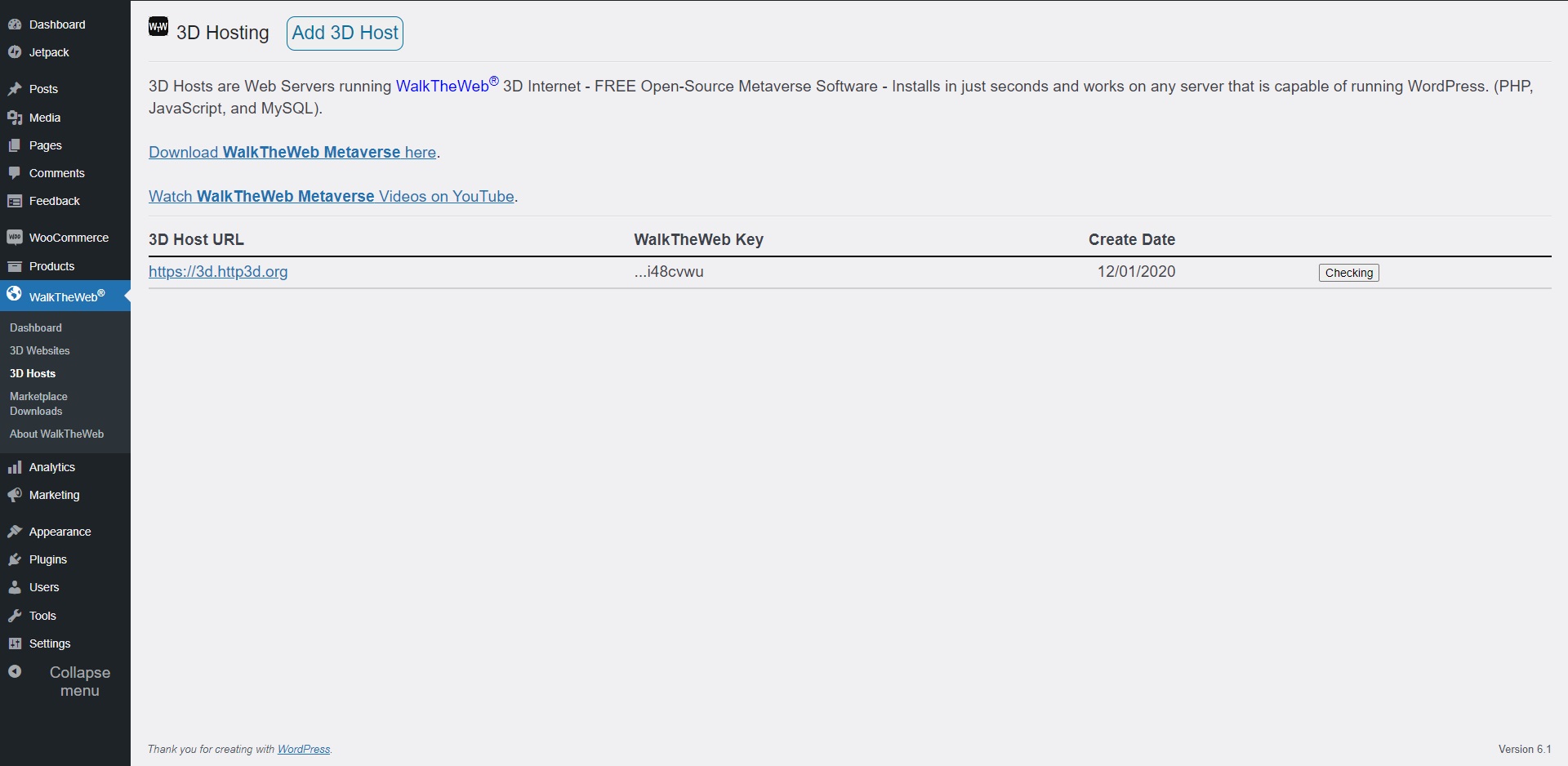Screen dimensions: 1568x766
Task: Click the Settings sliders icon
Action: coord(15,644)
